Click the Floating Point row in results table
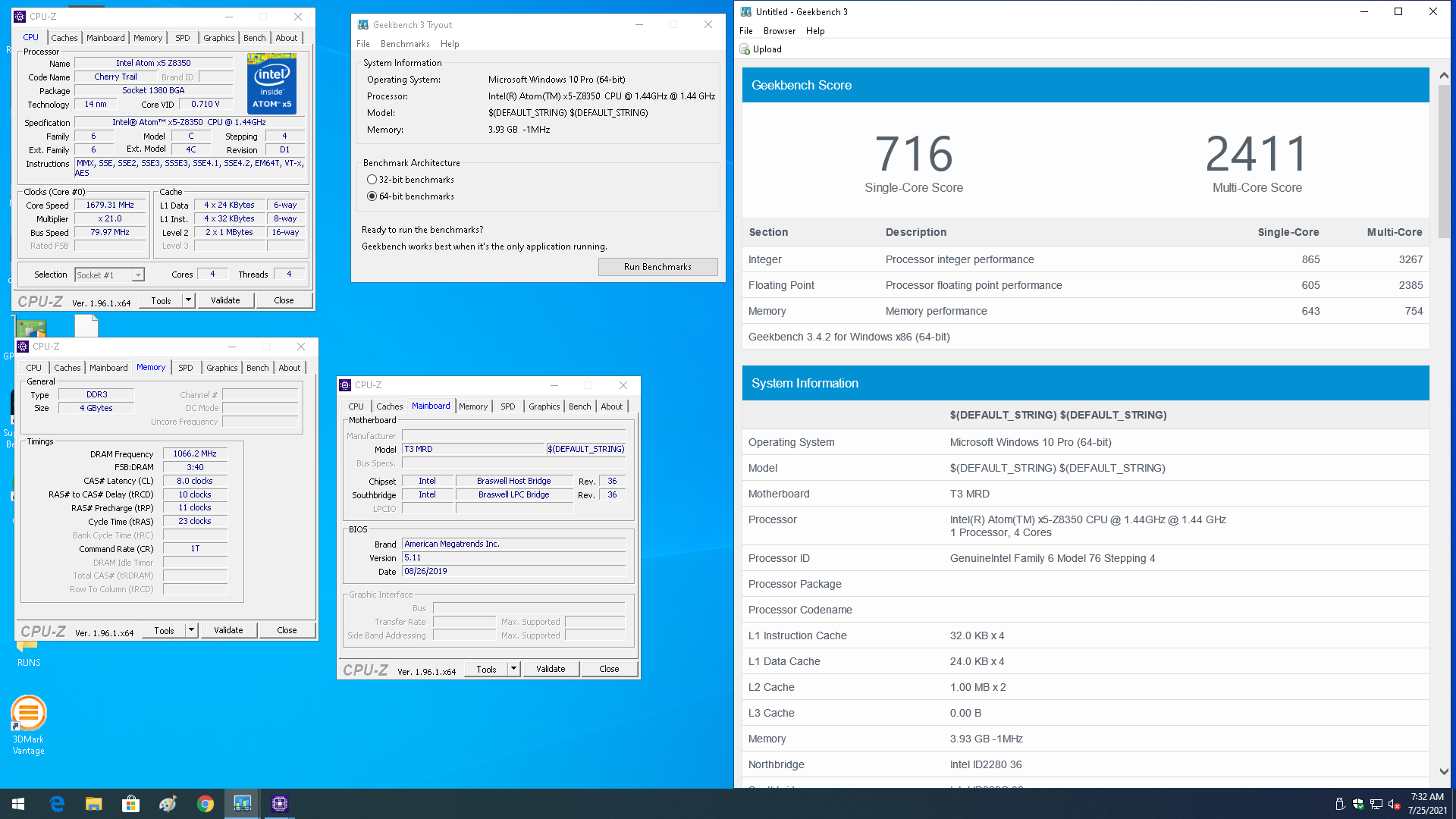 [1086, 285]
